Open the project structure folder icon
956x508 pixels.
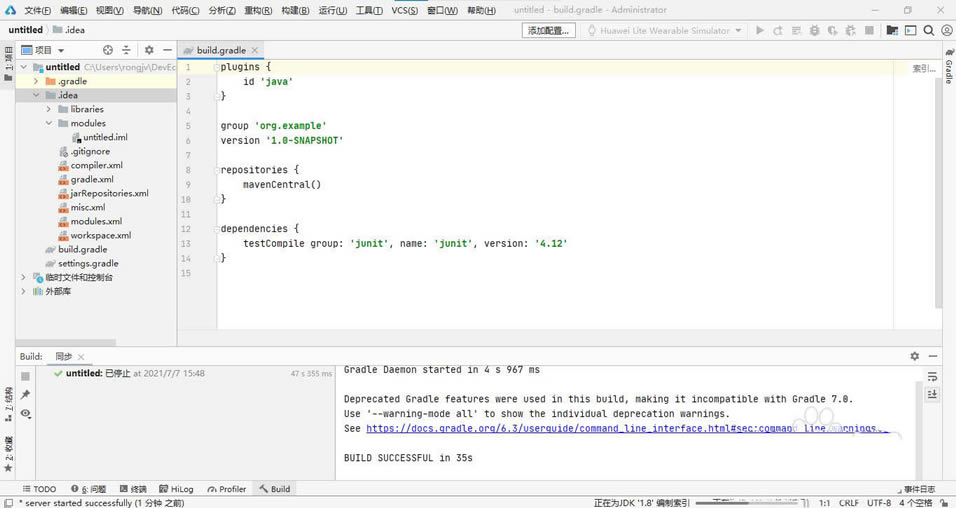(x=892, y=30)
